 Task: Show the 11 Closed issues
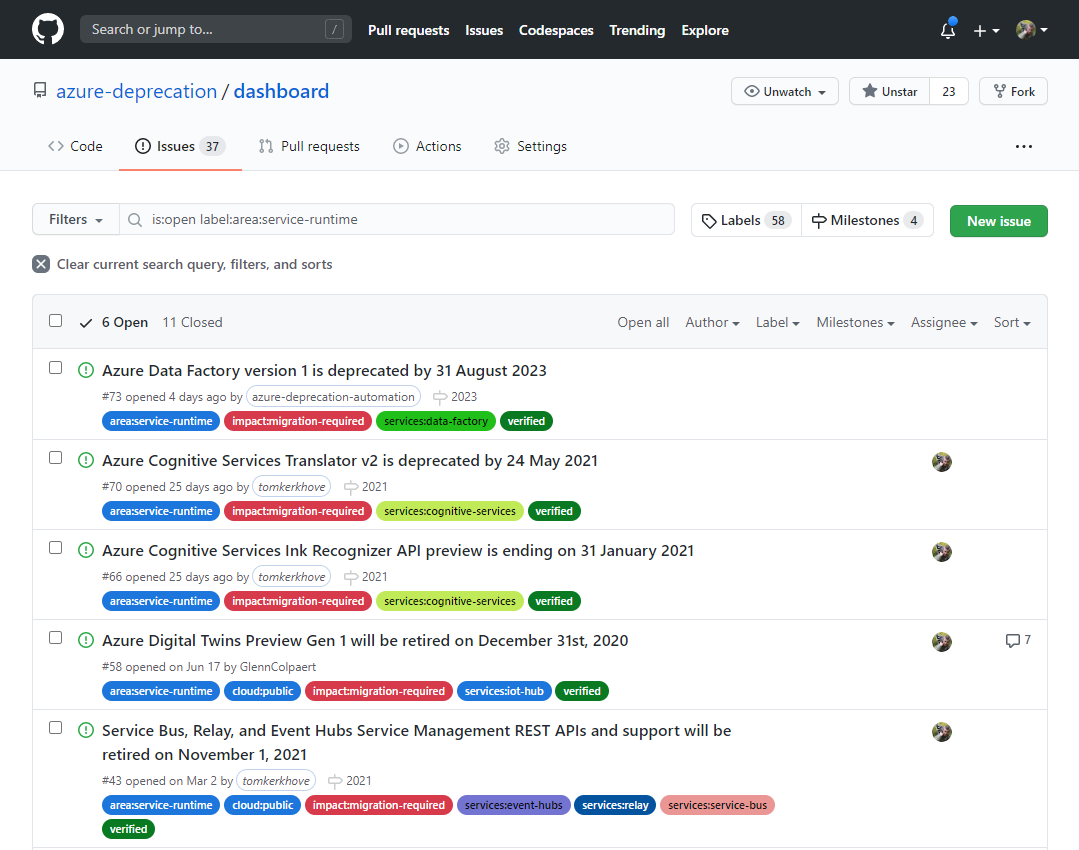[192, 323]
